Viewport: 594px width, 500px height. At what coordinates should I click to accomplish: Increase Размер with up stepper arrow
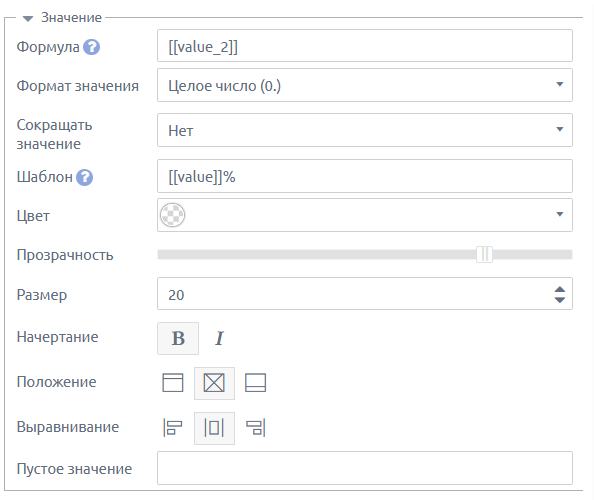pyautogui.click(x=560, y=290)
